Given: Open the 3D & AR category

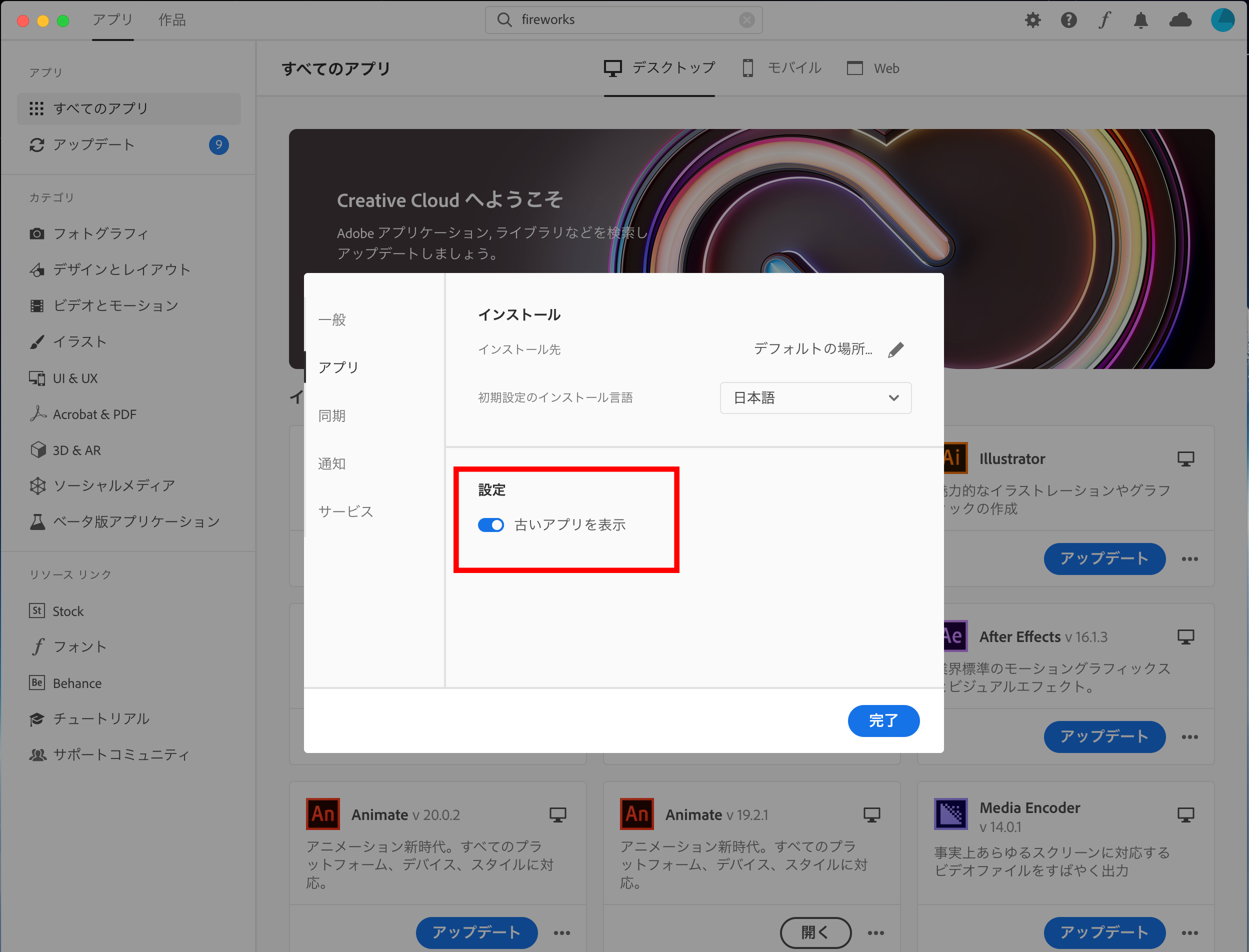Looking at the screenshot, I should coord(65,450).
